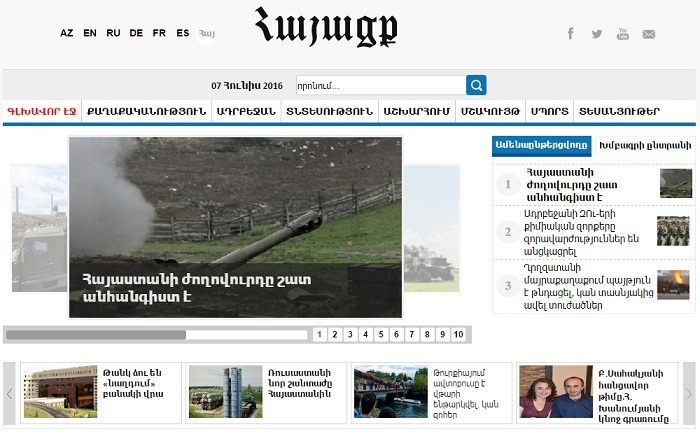The image size is (700, 434).
Task: Go to slide 5 in the pagination
Action: click(x=381, y=335)
